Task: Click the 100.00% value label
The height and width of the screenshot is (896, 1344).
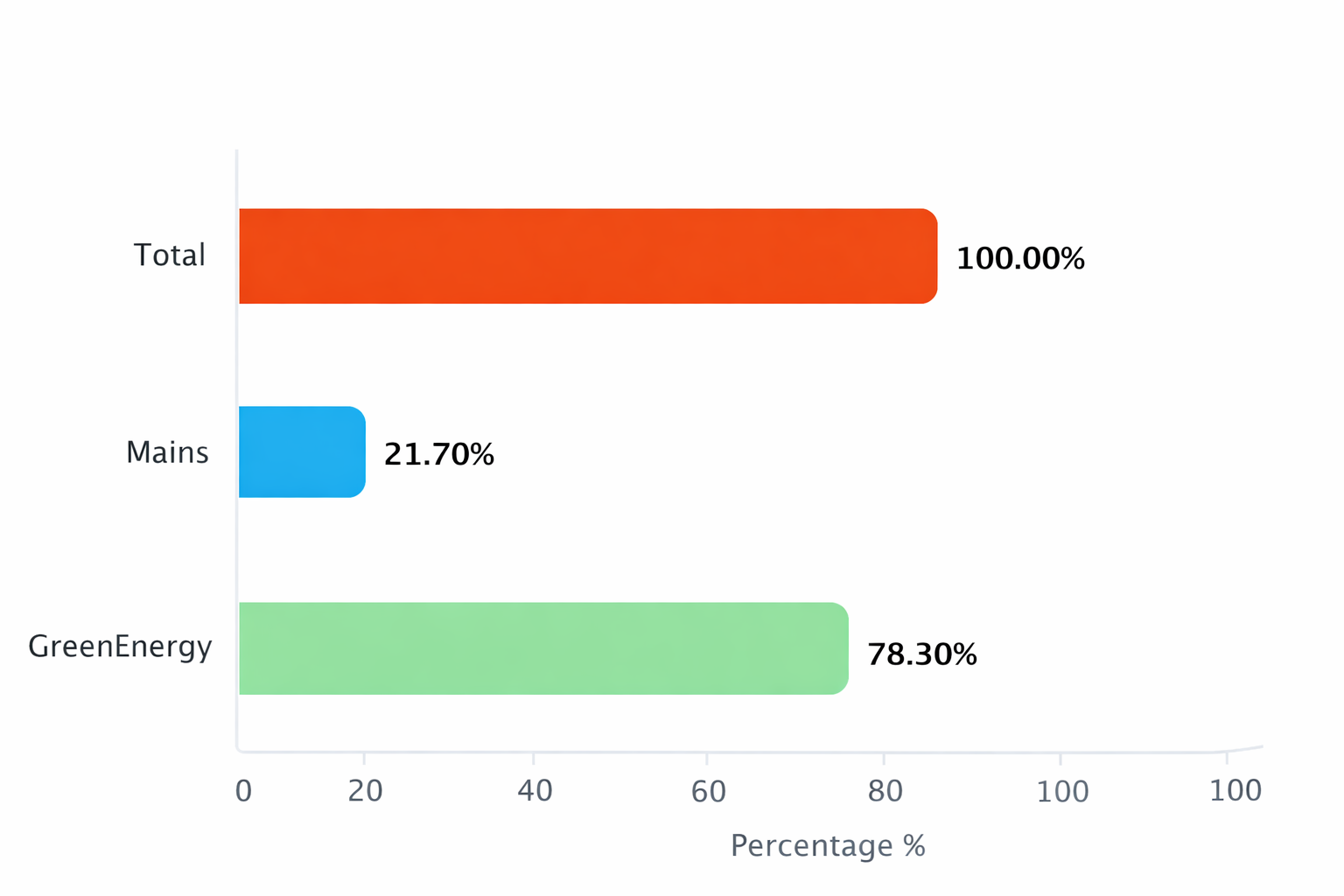Action: (1020, 259)
